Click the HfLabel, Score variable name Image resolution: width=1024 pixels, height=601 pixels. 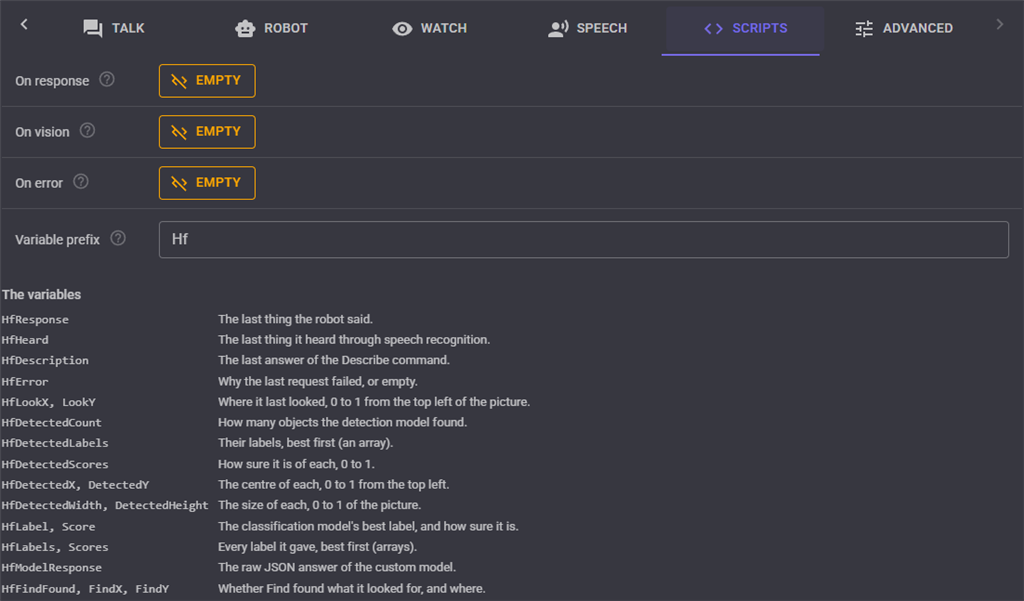[48, 527]
